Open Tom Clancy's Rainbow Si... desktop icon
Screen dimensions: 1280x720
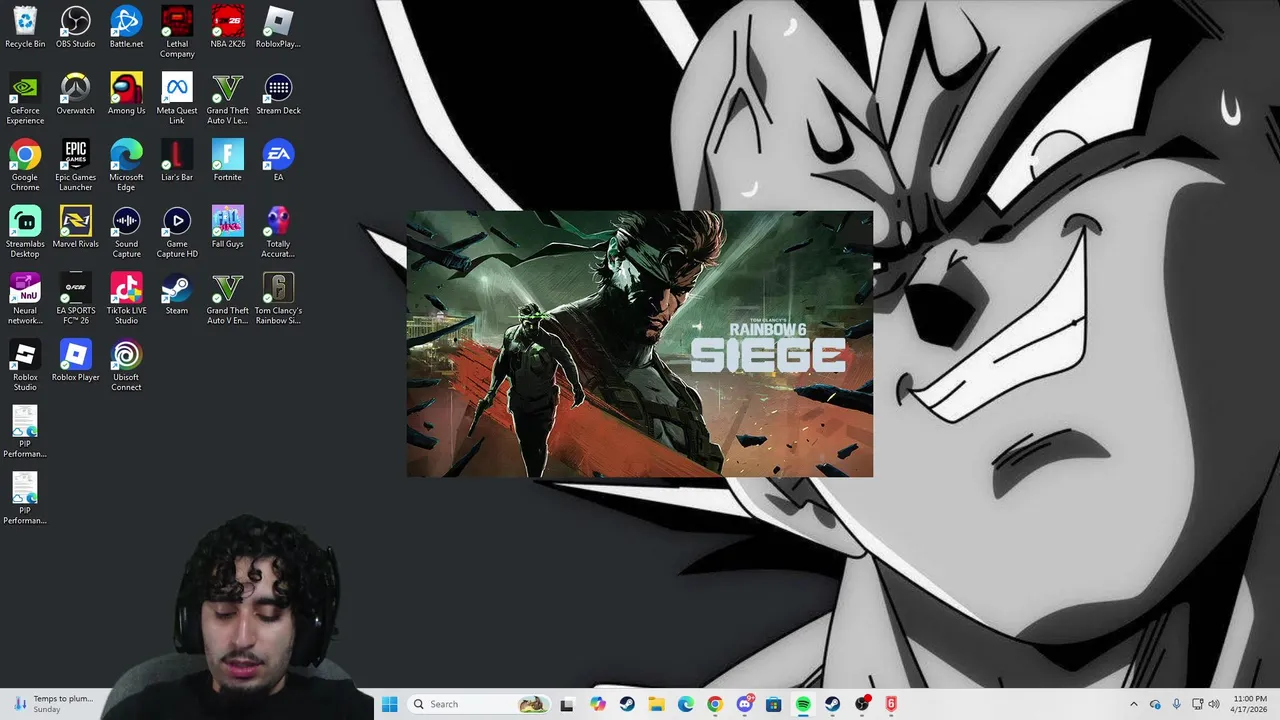tap(278, 299)
